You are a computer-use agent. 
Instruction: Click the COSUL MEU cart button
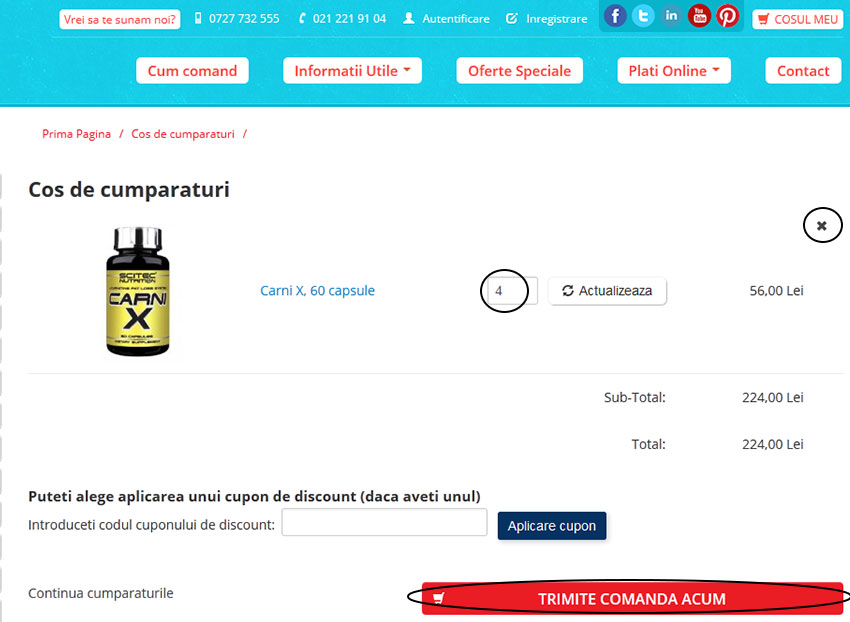click(x=797, y=20)
